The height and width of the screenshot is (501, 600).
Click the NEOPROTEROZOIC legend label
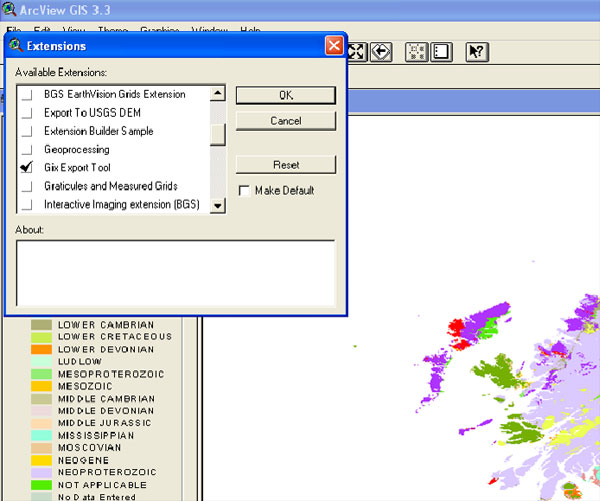(107, 472)
